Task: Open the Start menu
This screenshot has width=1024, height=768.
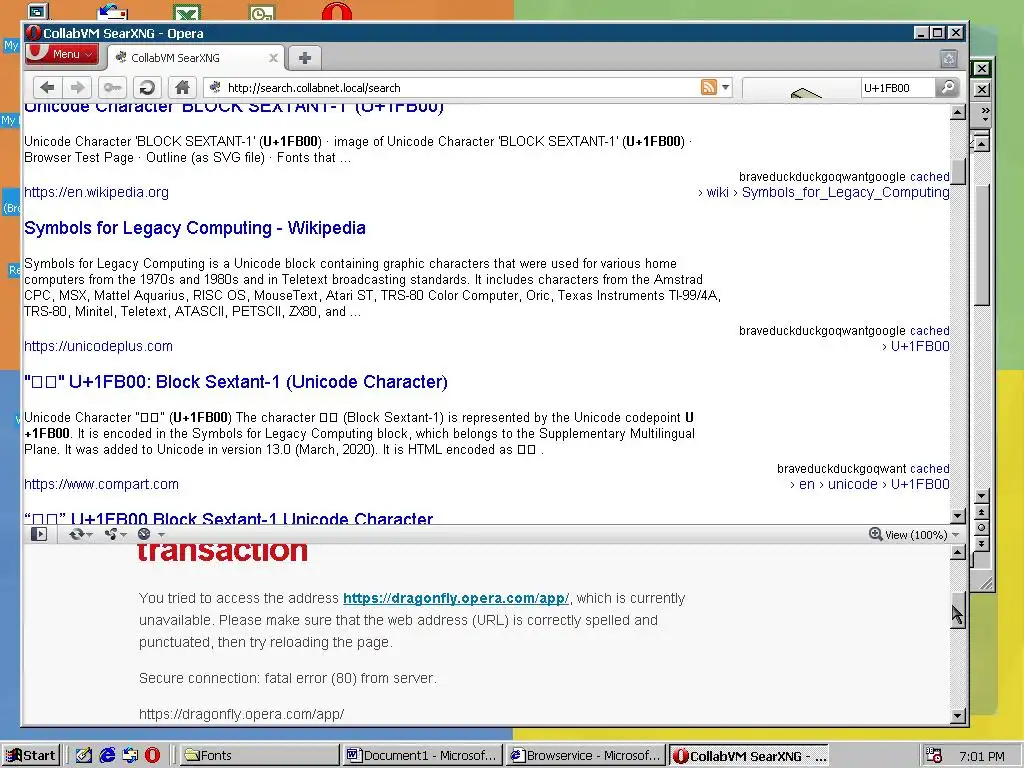Action: (31, 756)
